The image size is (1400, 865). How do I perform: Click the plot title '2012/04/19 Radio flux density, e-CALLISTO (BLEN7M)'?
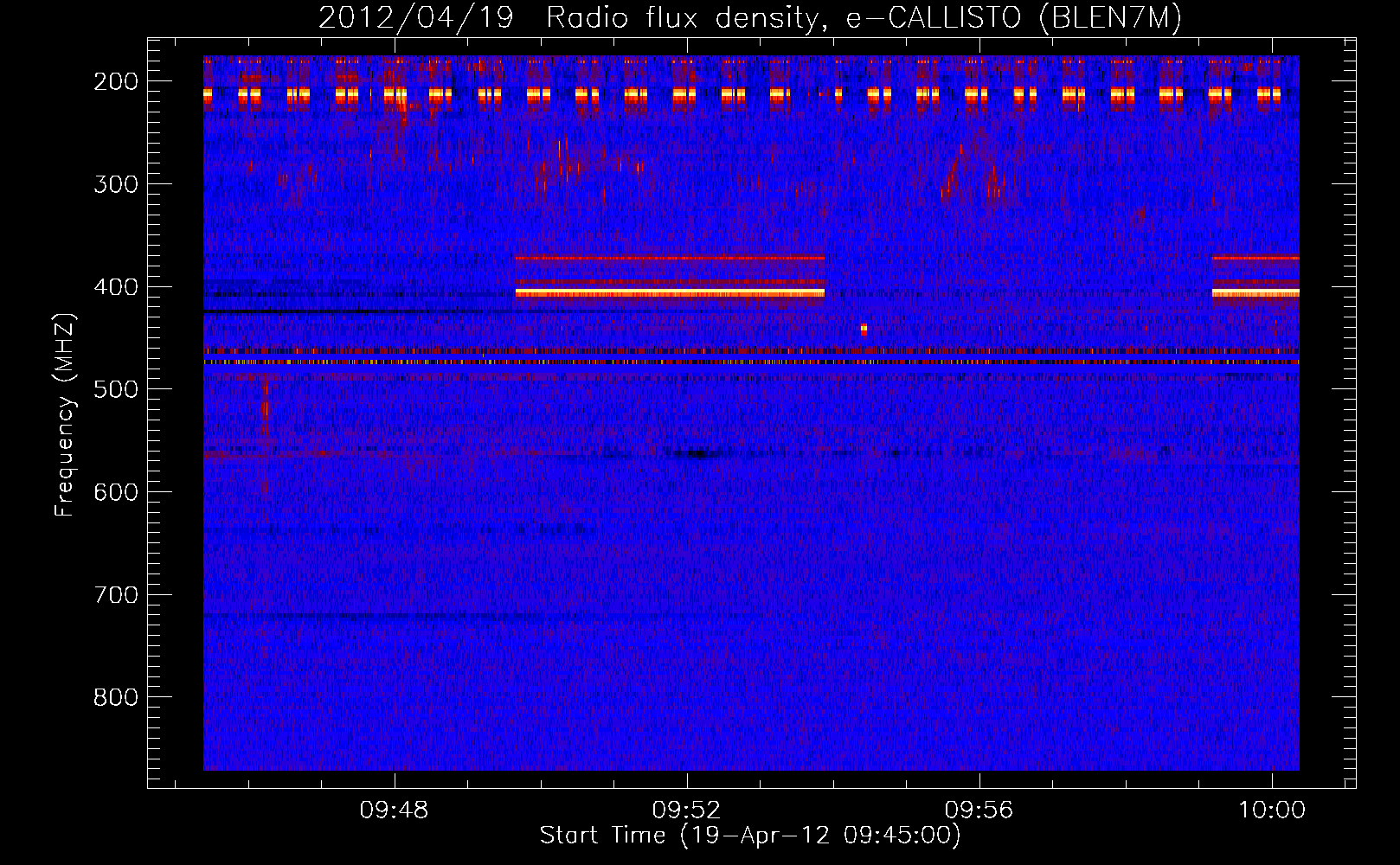(x=749, y=17)
